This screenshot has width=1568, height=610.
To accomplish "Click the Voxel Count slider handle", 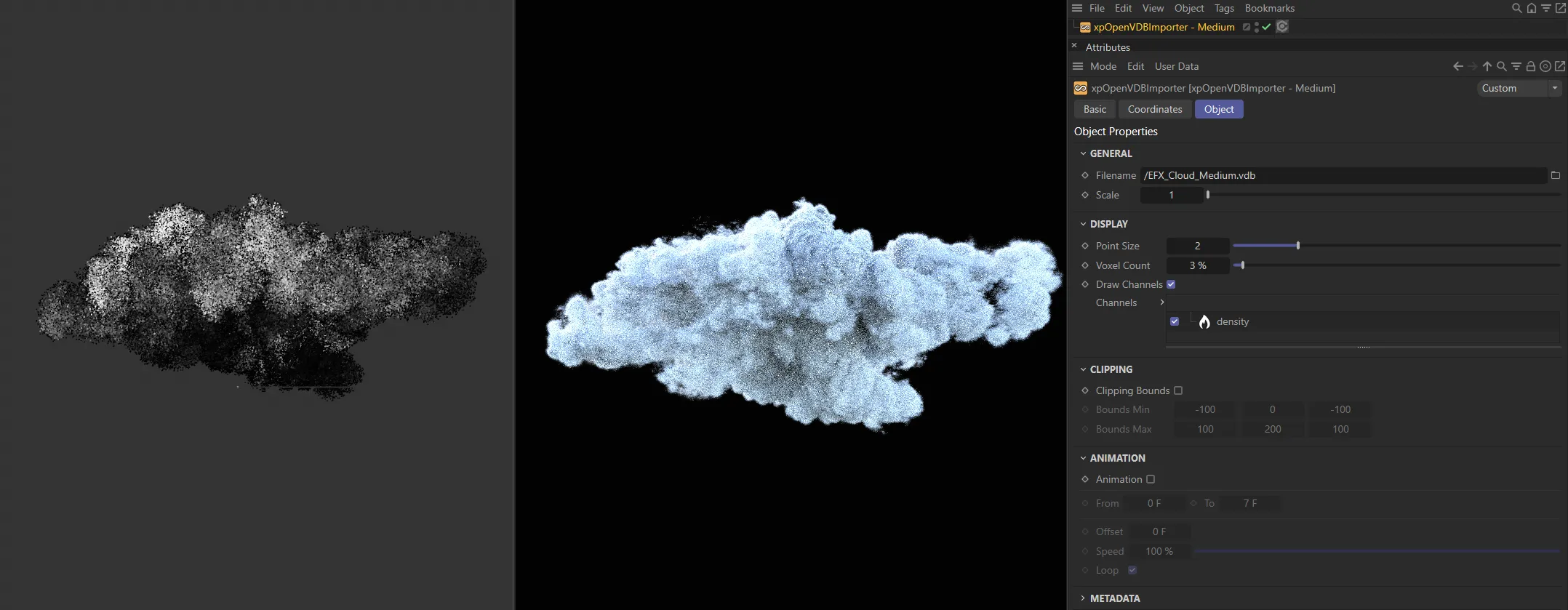I will [1243, 265].
